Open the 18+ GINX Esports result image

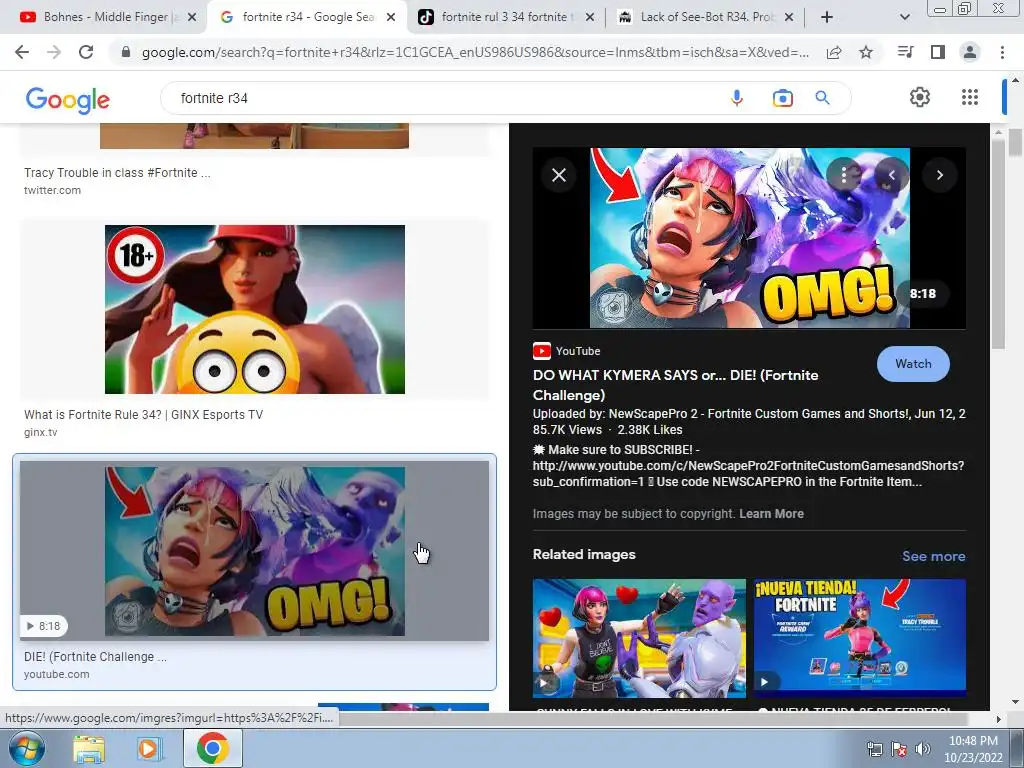(255, 309)
